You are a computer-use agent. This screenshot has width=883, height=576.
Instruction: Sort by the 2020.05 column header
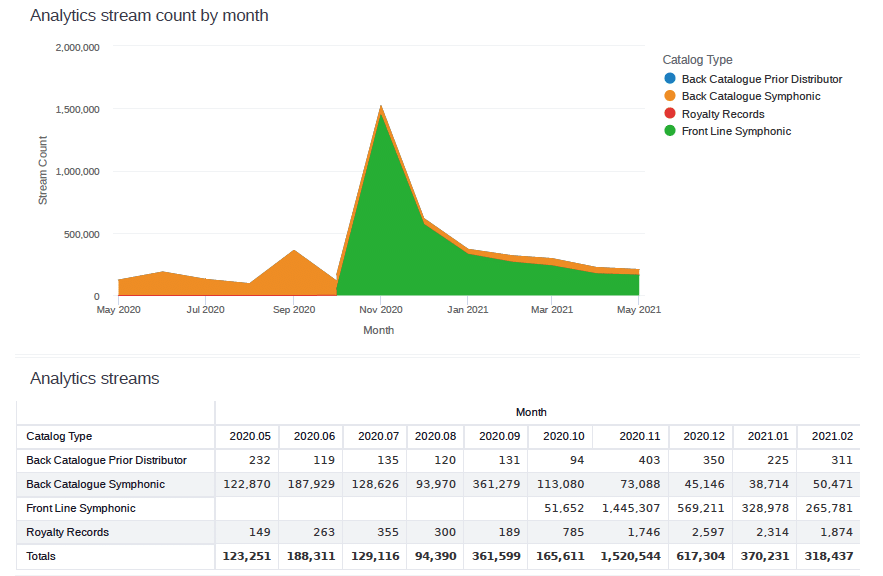tap(250, 436)
